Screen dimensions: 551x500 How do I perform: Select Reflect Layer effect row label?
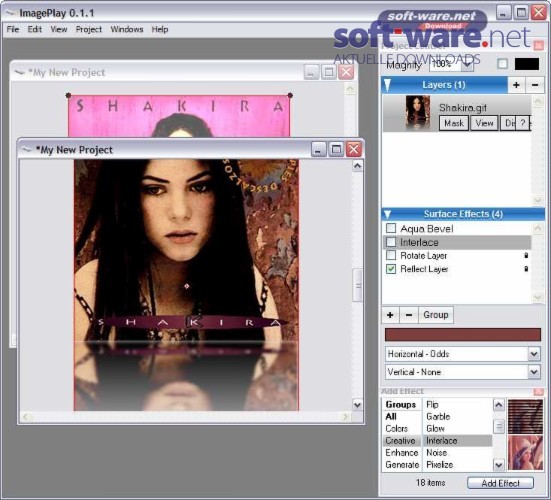click(x=424, y=269)
